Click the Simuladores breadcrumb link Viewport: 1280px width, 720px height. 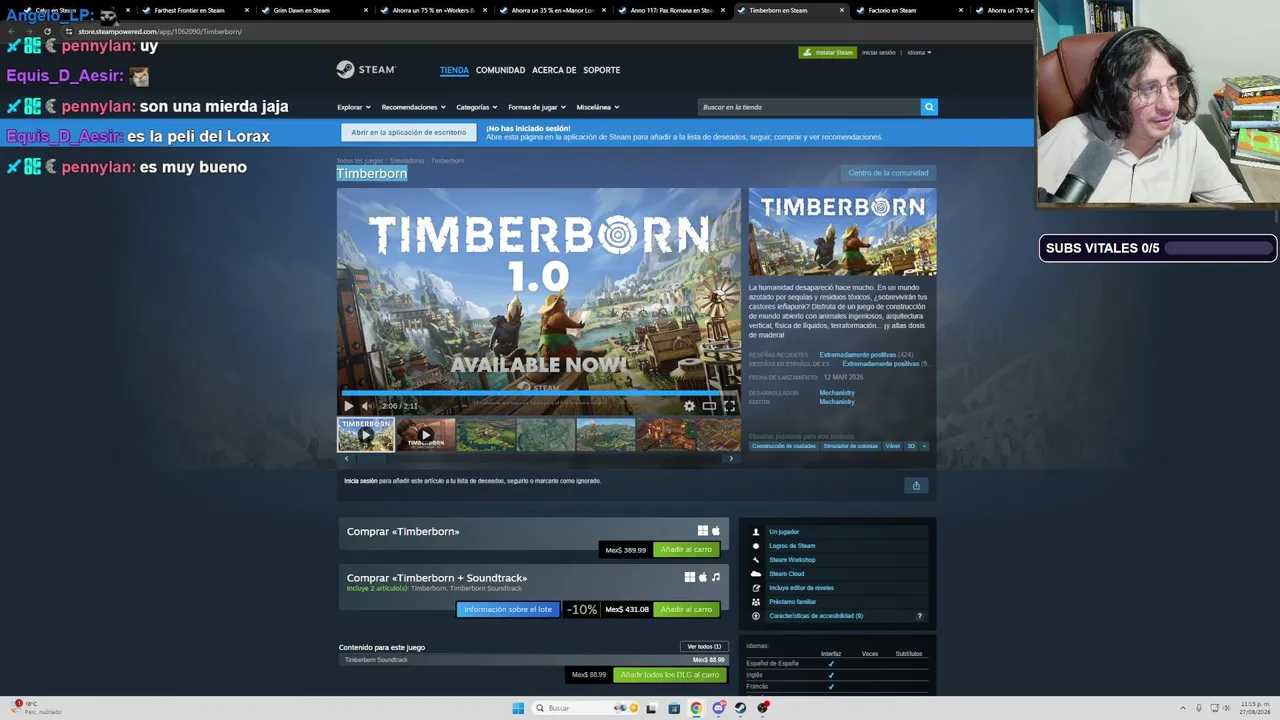pos(407,161)
